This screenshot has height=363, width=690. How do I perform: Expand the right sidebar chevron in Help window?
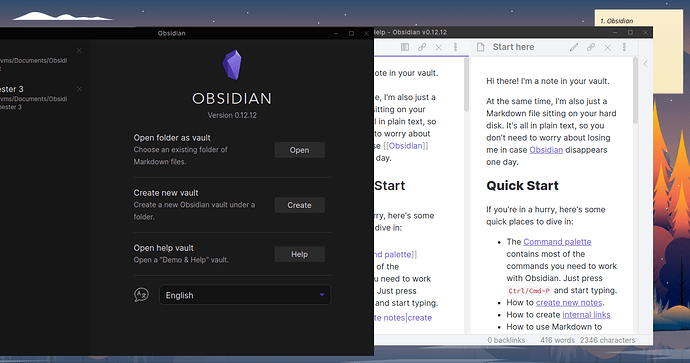tap(646, 64)
